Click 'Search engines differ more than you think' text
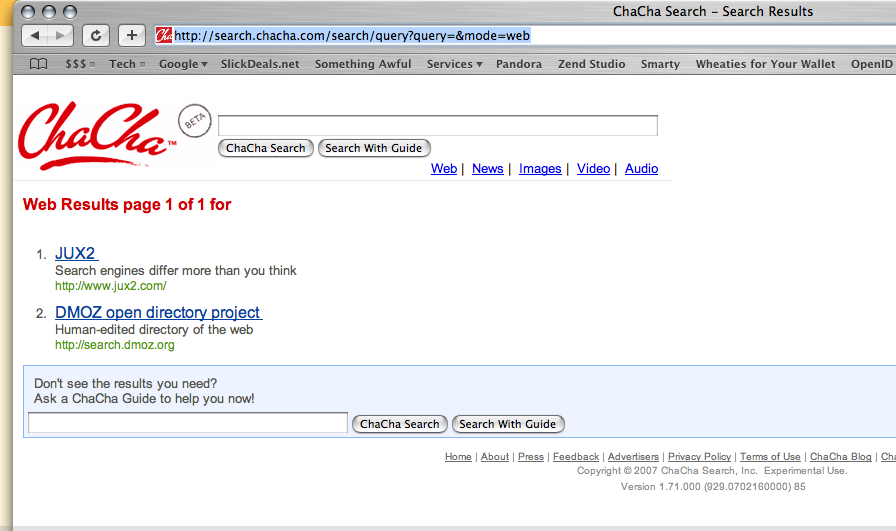Viewport: 896px width, 531px height. pos(175,270)
